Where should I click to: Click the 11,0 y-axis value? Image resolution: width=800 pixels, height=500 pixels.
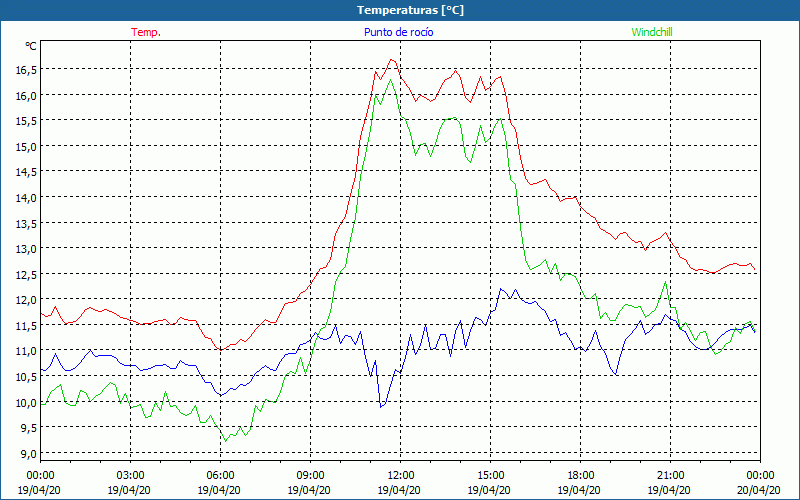point(27,351)
